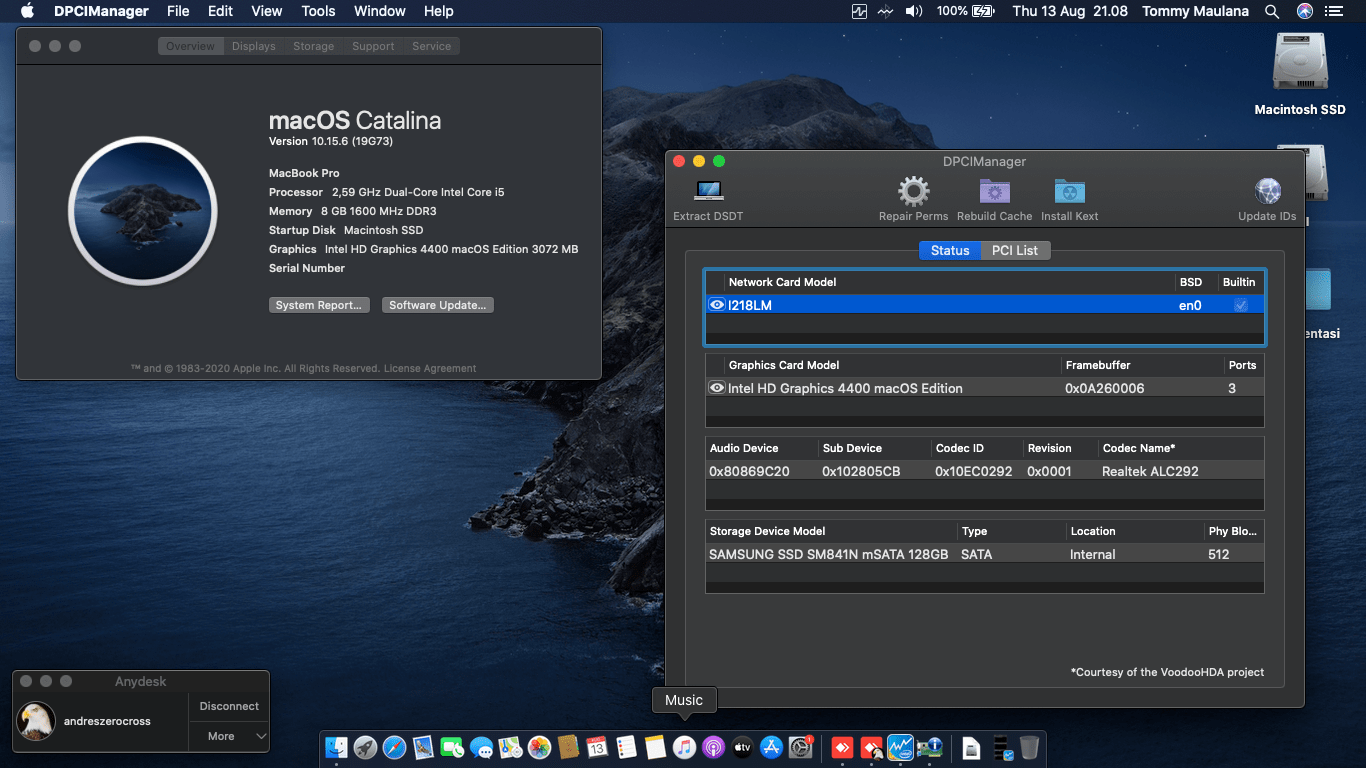Click the eye icon beside I218LM

(716, 305)
